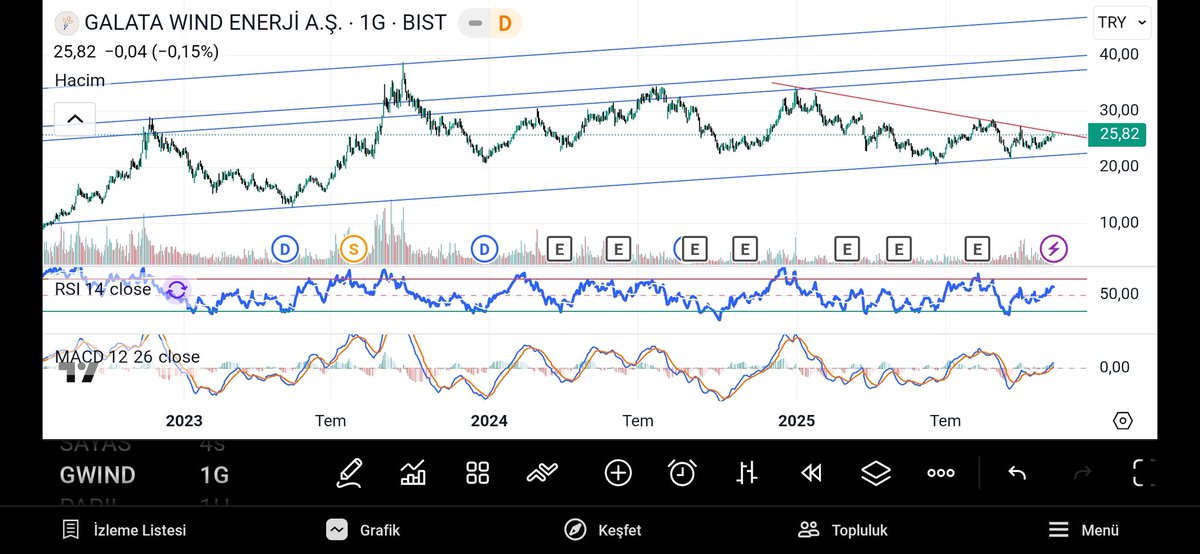The image size is (1200, 554).
Task: Tap the orange S split marker
Action: click(352, 247)
